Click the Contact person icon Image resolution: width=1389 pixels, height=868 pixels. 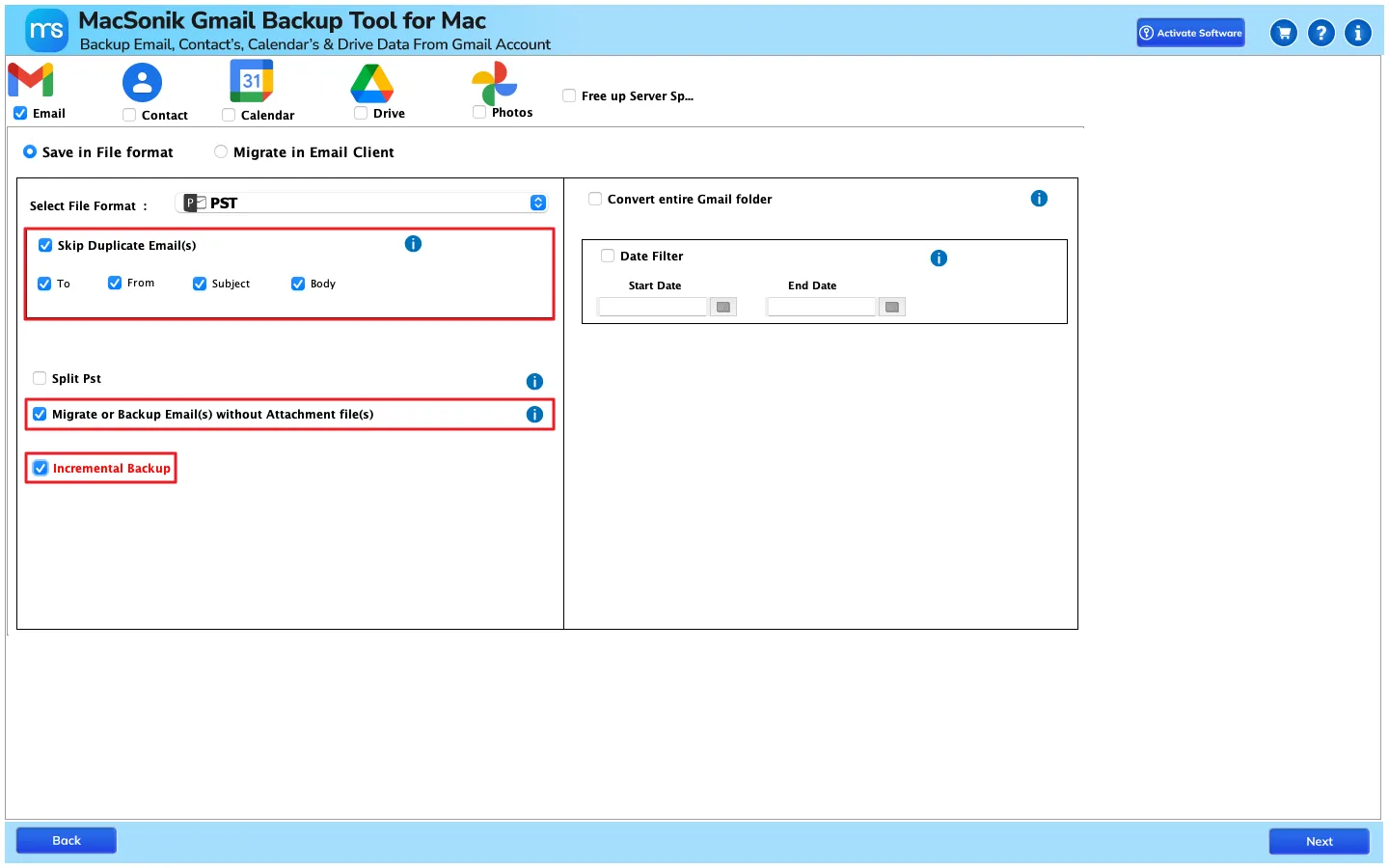coord(142,83)
